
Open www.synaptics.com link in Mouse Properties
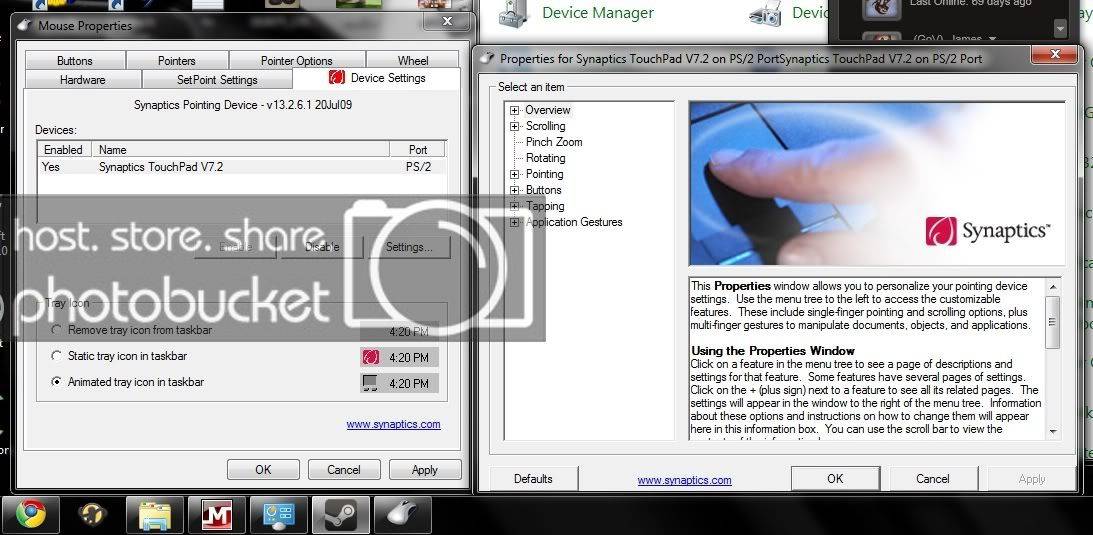click(393, 424)
